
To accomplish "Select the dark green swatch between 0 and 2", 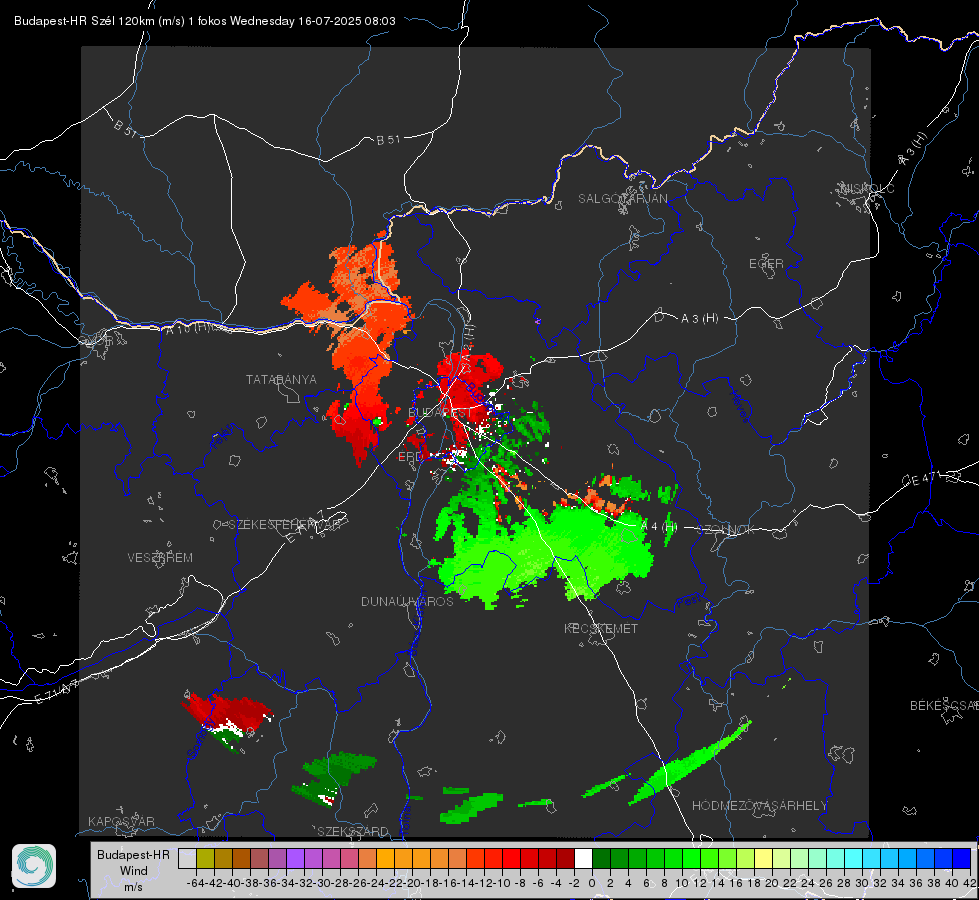I will [601, 858].
